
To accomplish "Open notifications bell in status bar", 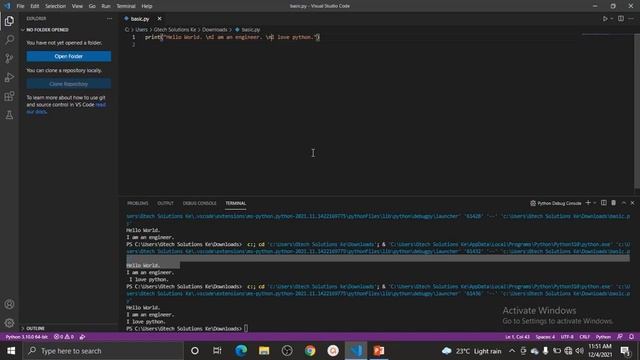I will 631,337.
